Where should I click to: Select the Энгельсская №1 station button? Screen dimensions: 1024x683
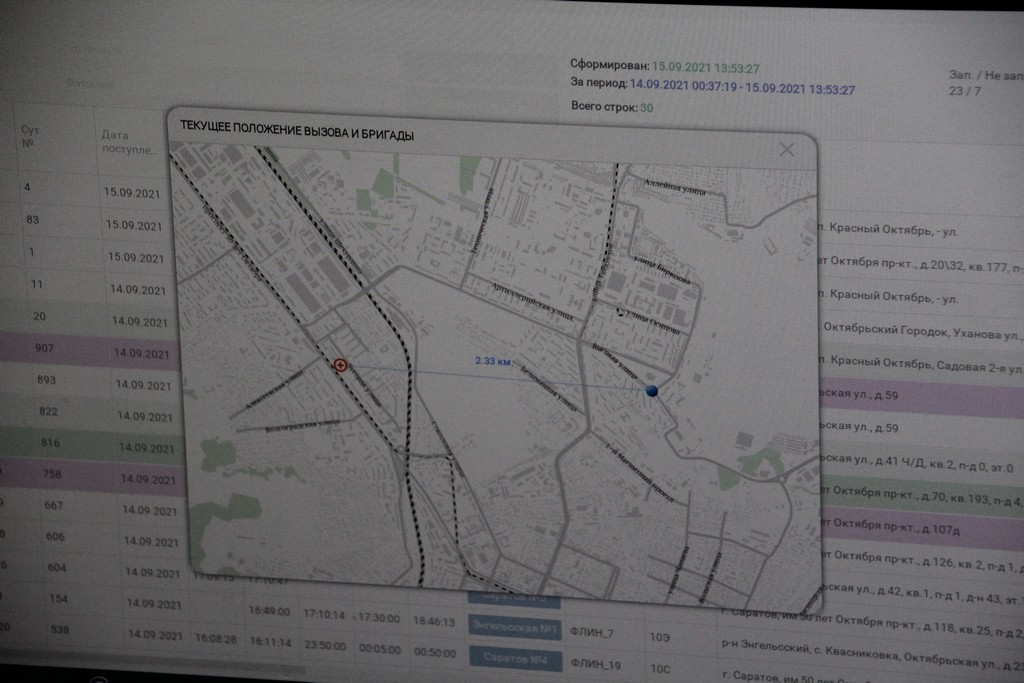coord(515,629)
